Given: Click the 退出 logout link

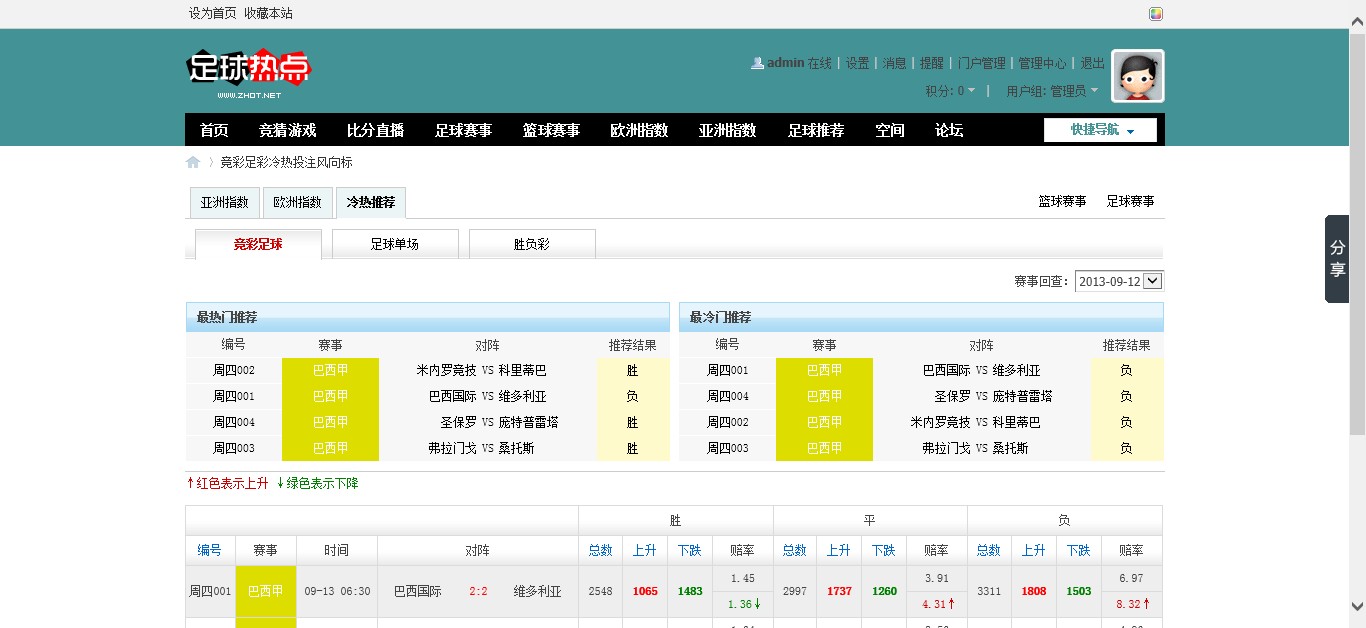Looking at the screenshot, I should [1093, 63].
